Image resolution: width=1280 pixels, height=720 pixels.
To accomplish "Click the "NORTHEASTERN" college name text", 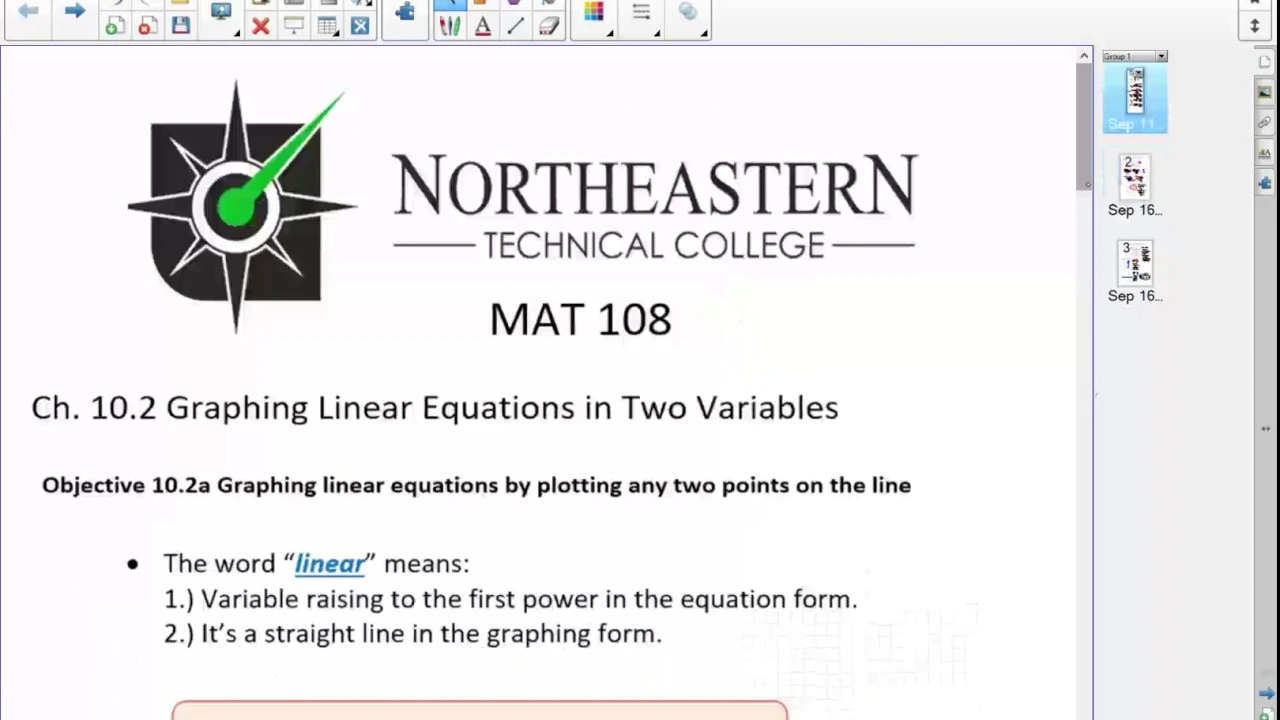I will coord(655,185).
